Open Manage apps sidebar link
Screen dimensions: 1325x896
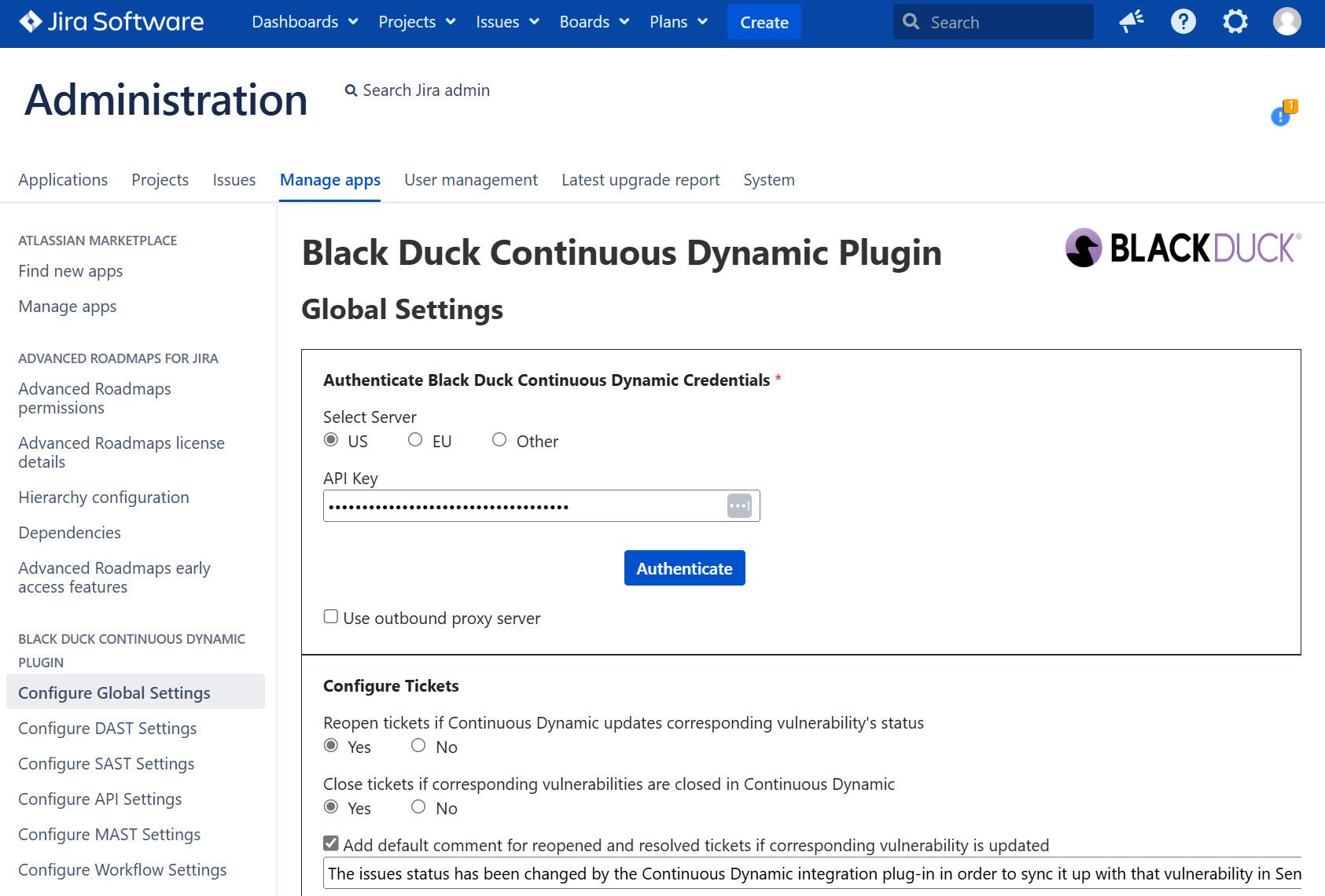pos(68,307)
